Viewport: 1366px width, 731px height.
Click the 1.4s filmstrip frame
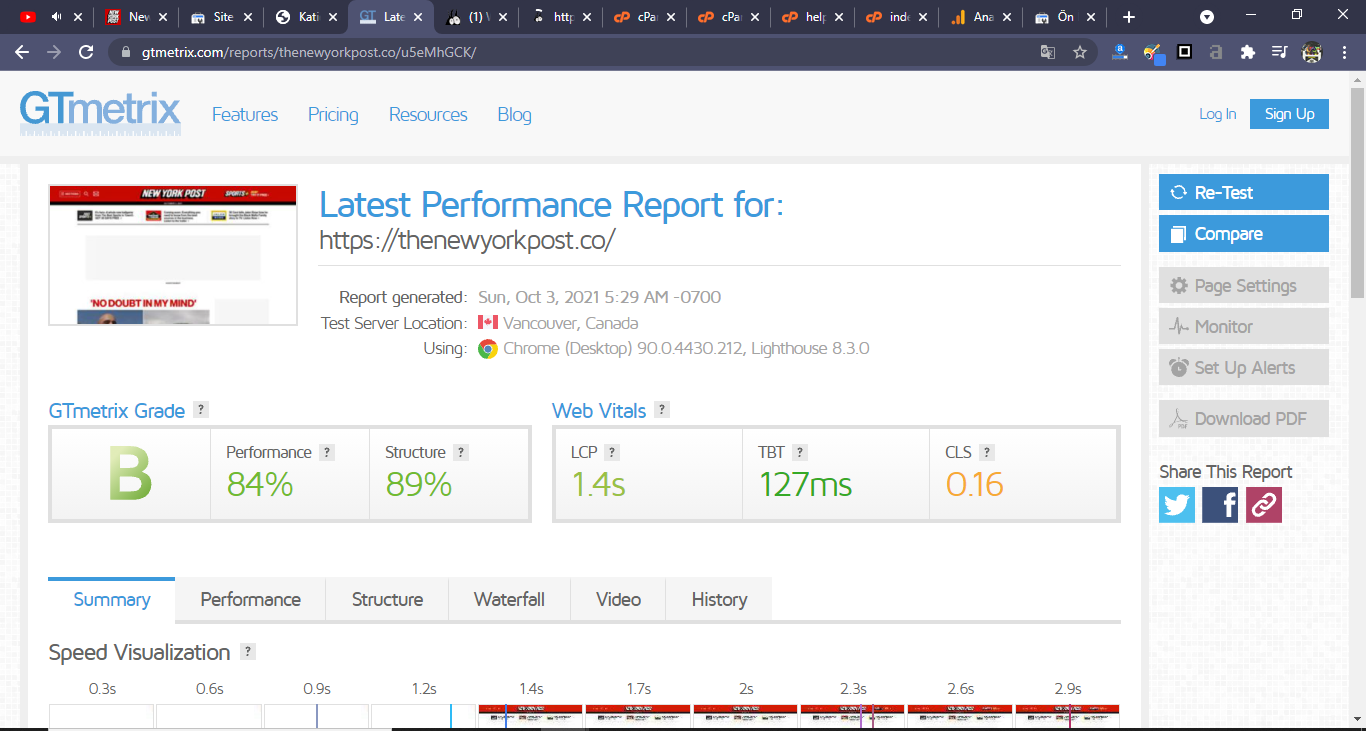531,716
